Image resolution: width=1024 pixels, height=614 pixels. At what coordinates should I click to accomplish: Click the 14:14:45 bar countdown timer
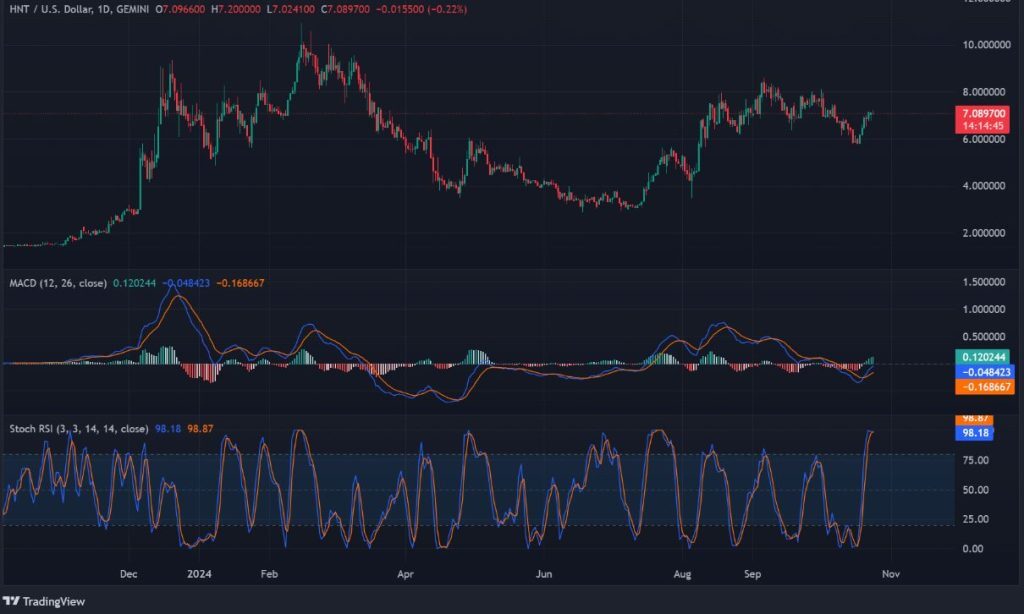[x=982, y=126]
